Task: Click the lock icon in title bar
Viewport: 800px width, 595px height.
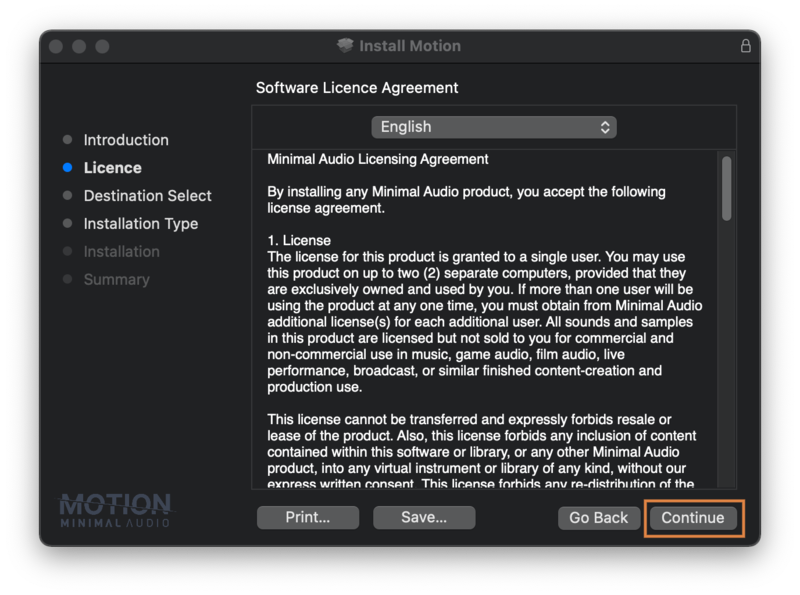Action: [x=745, y=46]
